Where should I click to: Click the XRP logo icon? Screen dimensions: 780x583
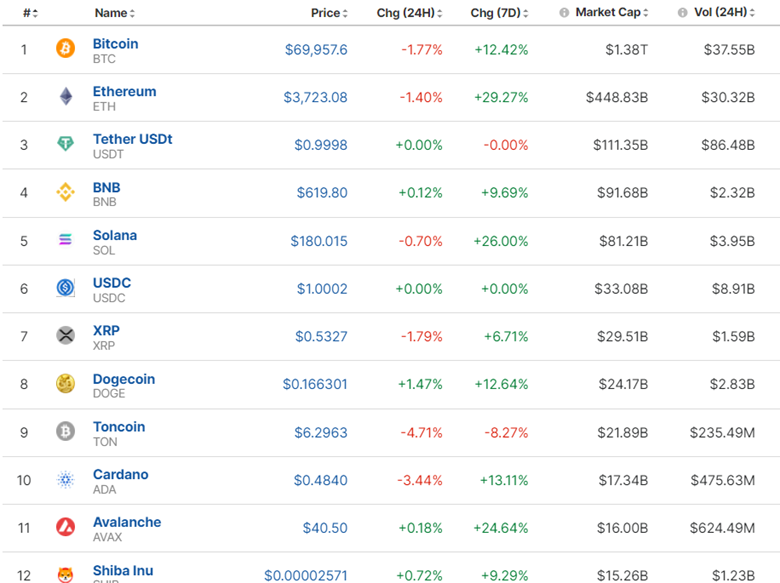point(65,335)
